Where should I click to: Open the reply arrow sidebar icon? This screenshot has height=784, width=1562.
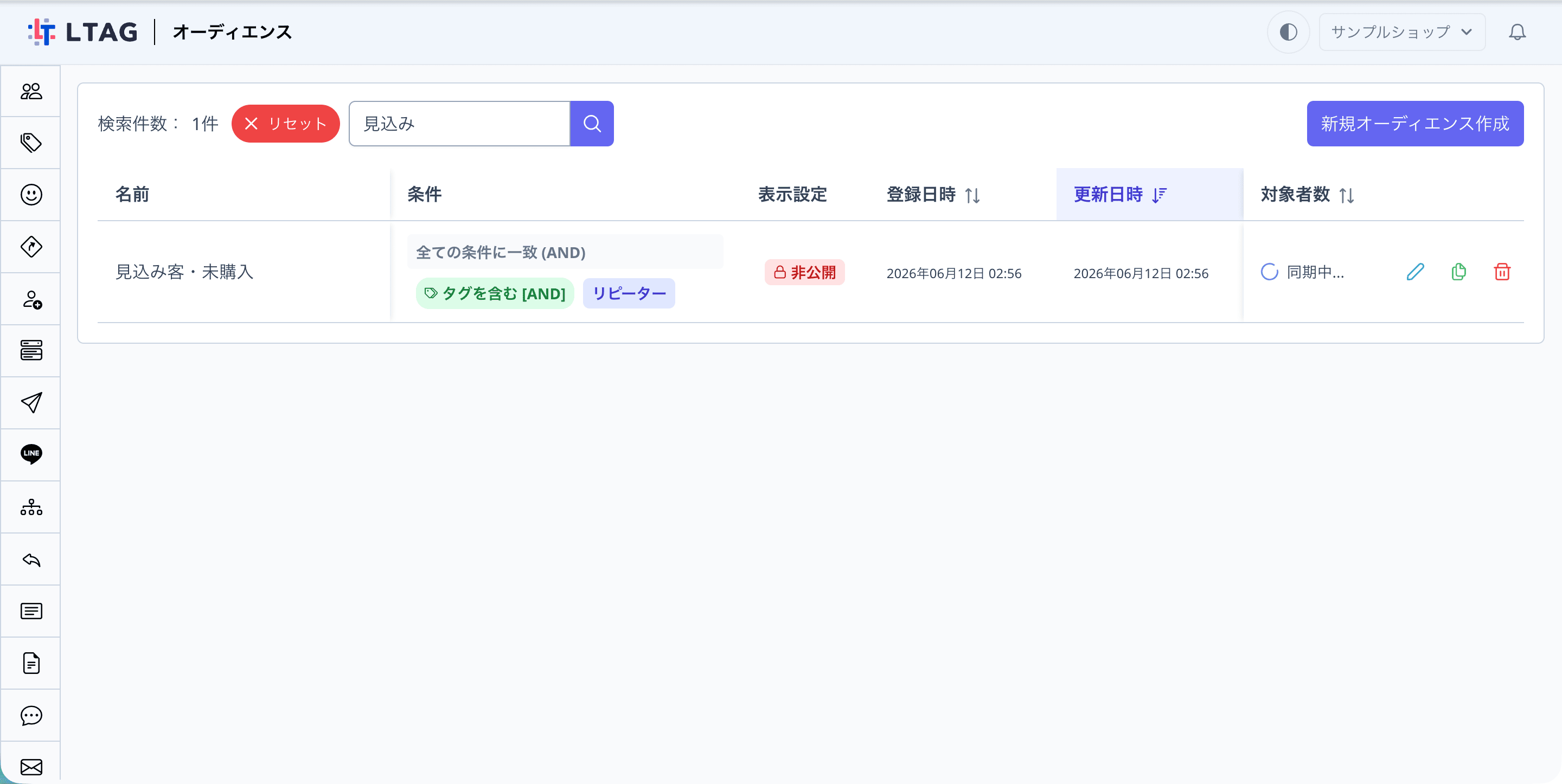[31, 559]
